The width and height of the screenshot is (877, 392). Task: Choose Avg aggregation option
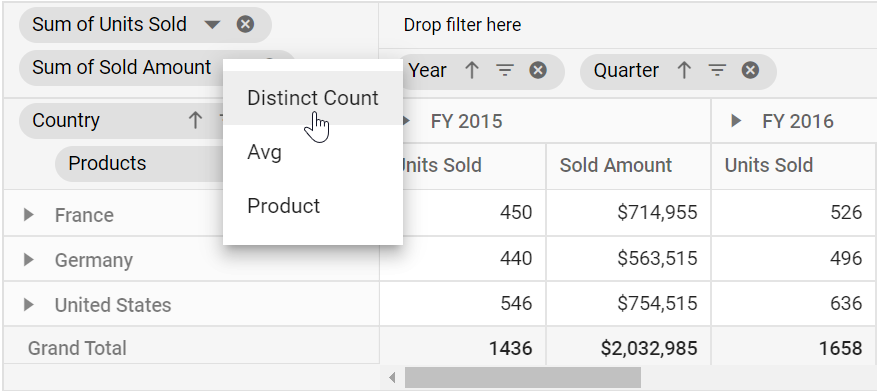click(x=313, y=152)
